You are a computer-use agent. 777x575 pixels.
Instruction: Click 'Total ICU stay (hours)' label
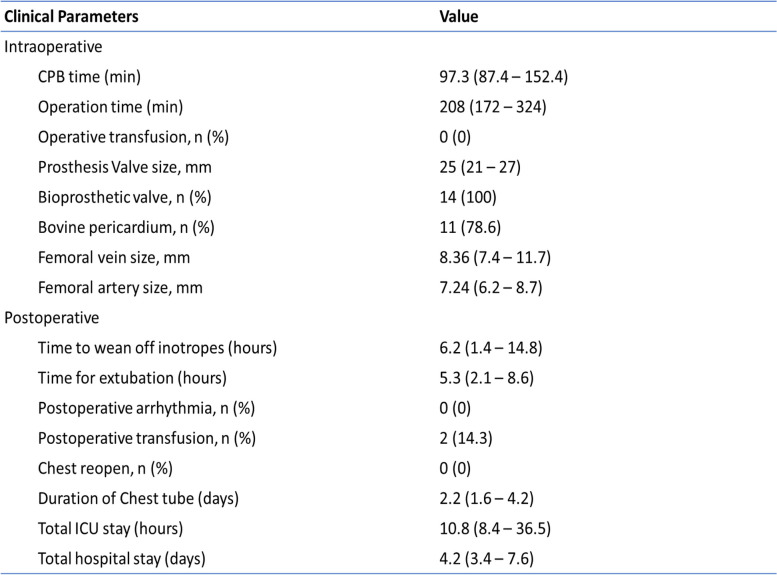[111, 529]
